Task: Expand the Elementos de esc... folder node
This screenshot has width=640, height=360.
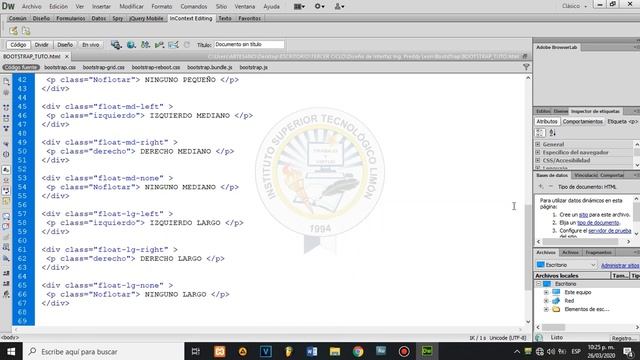Action: click(x=546, y=309)
